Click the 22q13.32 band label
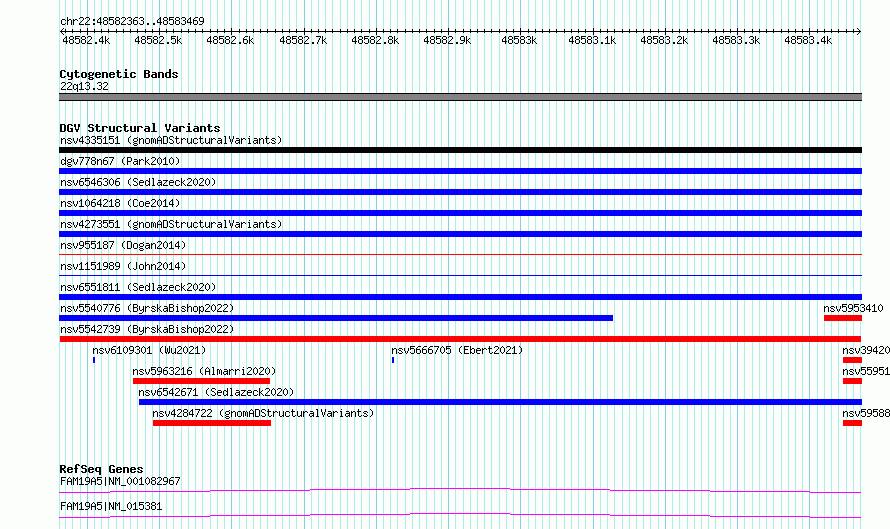Viewport: 890px width, 529px height. (x=84, y=86)
